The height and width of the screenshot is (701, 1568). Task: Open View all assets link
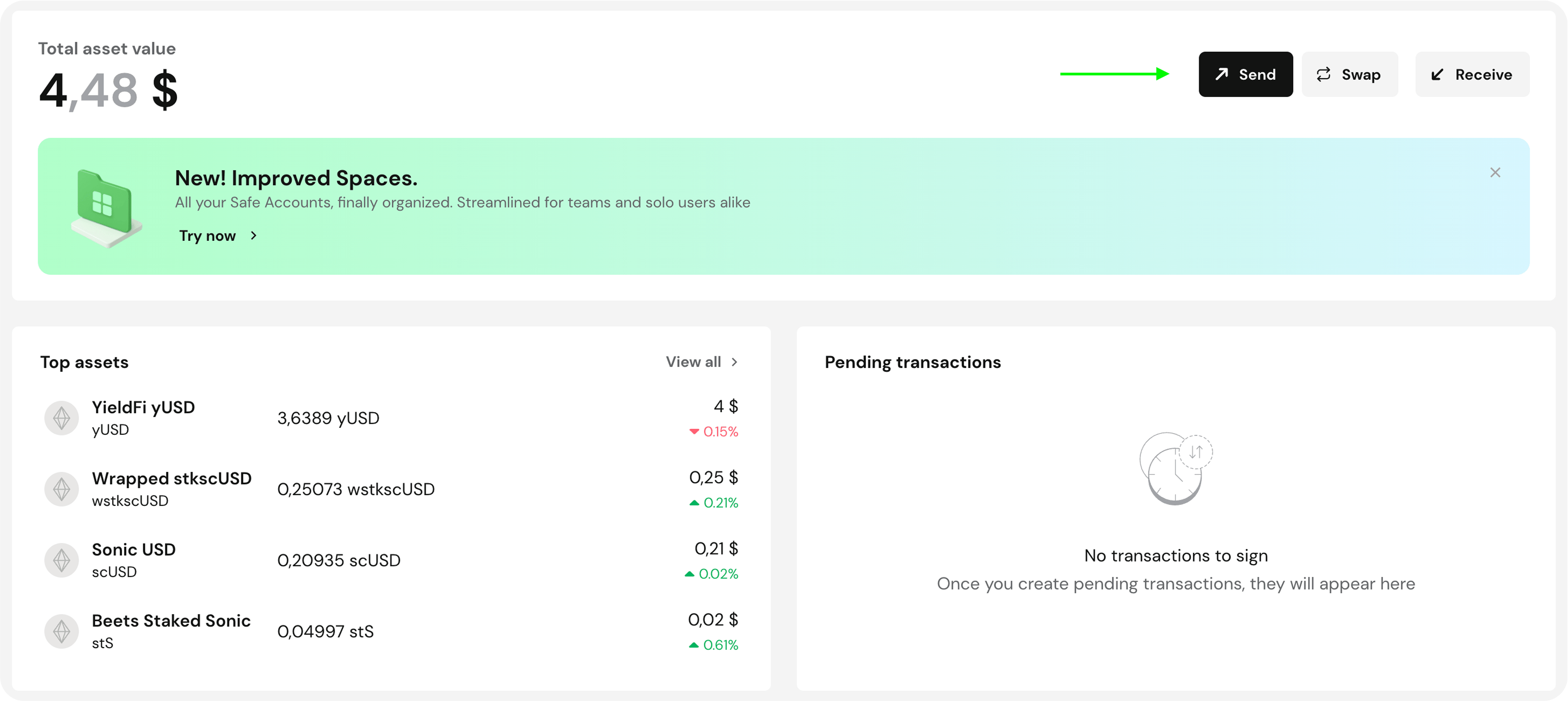coord(693,362)
